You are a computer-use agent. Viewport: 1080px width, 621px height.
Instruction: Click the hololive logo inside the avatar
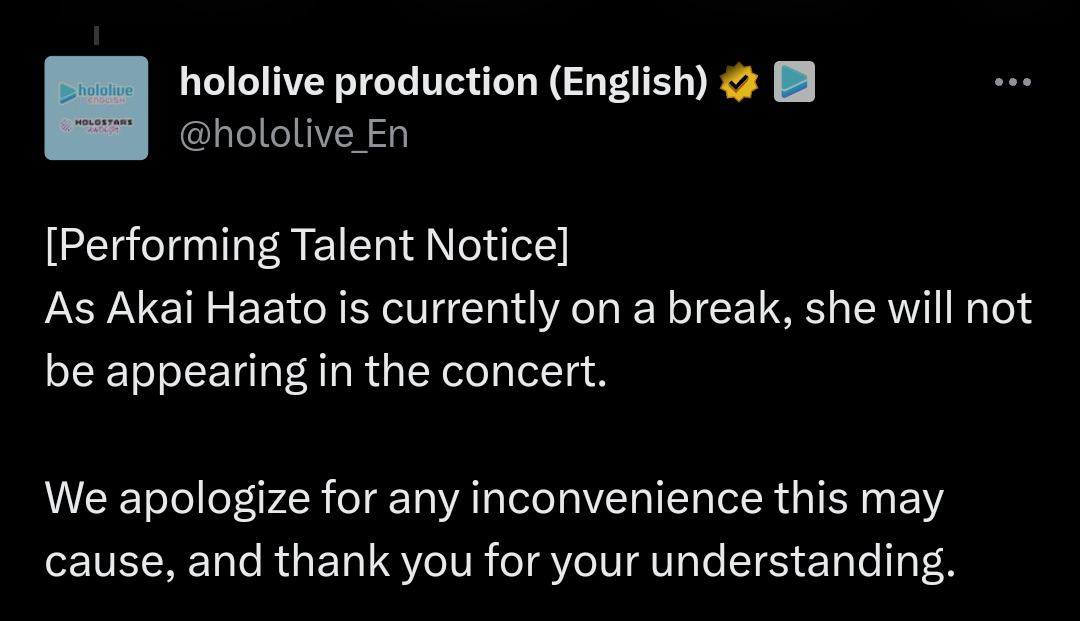coord(96,92)
